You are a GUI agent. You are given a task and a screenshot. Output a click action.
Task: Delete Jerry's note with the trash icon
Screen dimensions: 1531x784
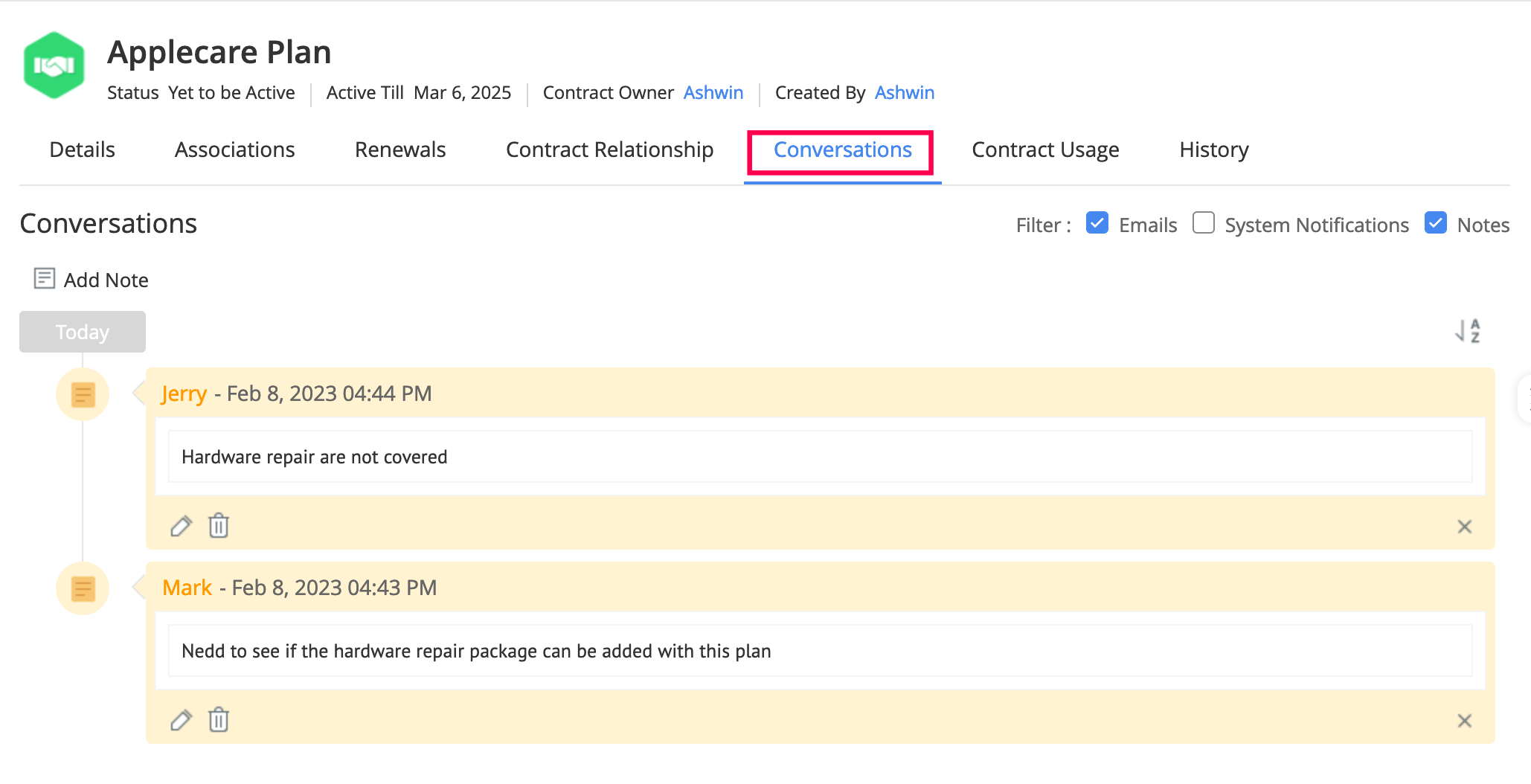coord(219,526)
